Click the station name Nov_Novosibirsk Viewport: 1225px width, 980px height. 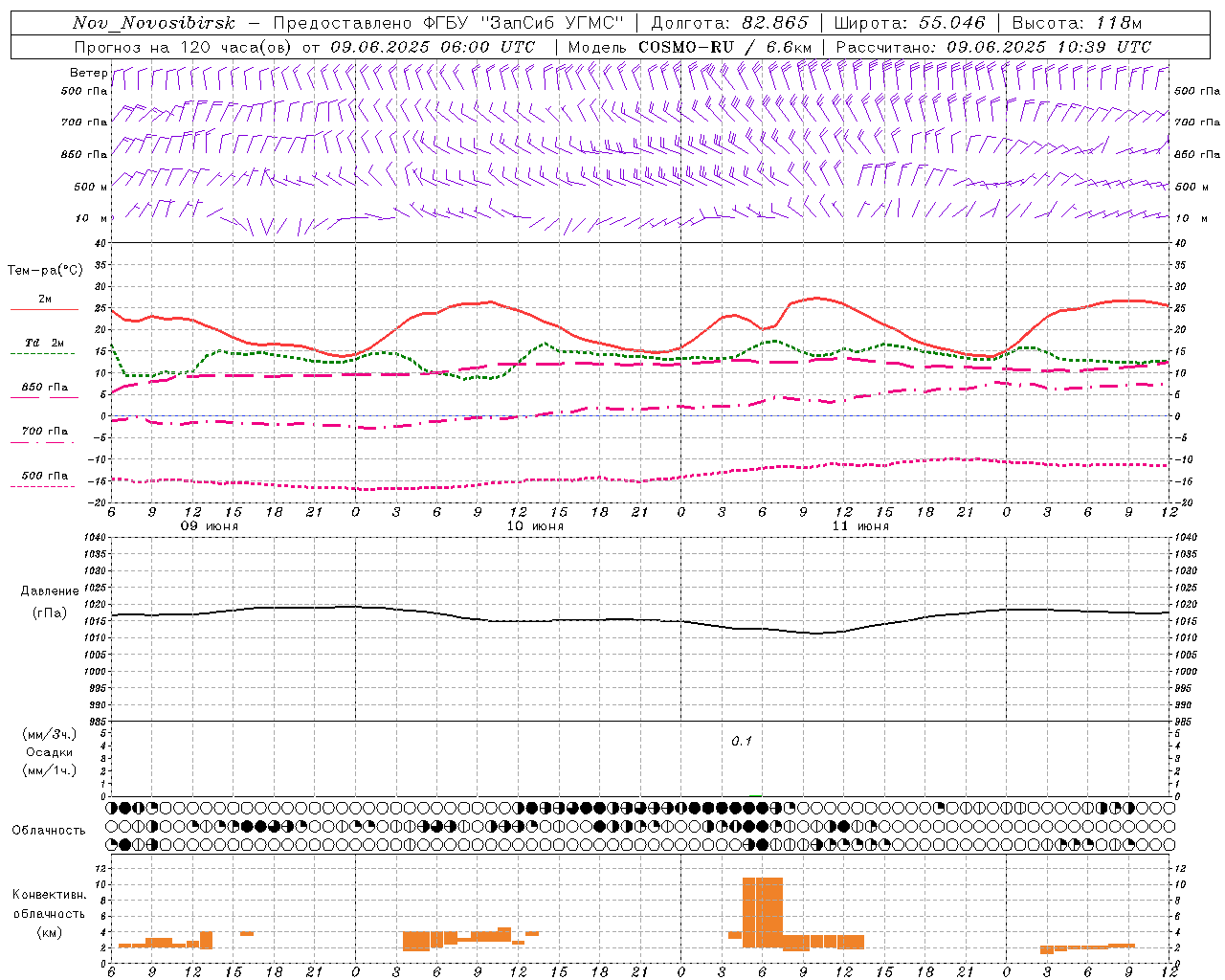[153, 23]
